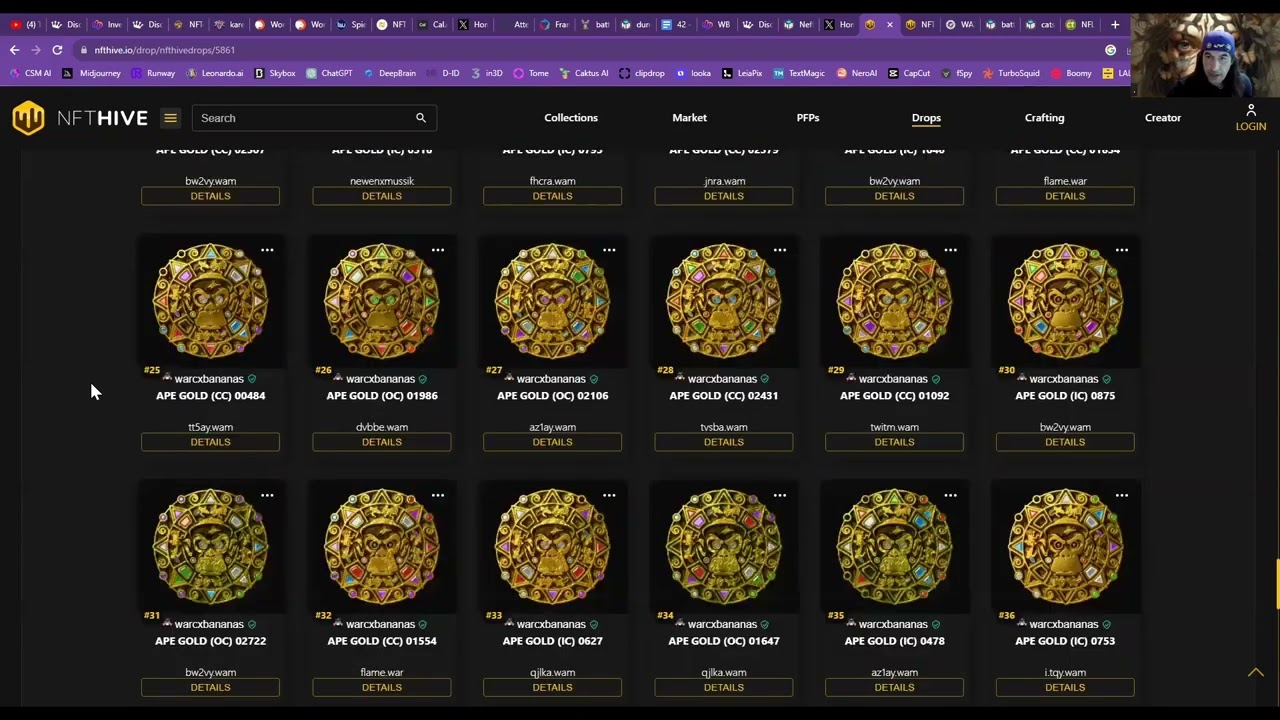Open options menu for card #34
The height and width of the screenshot is (720, 1280).
[x=780, y=495]
